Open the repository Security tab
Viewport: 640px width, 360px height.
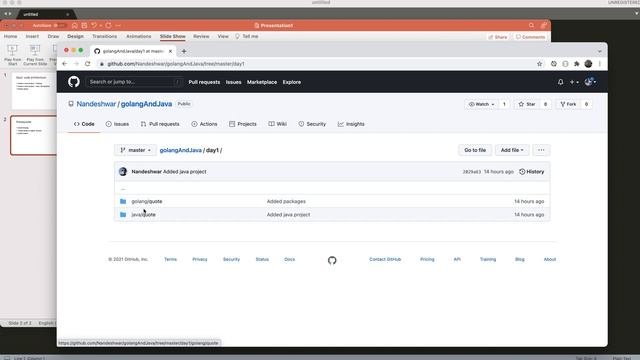(x=312, y=124)
